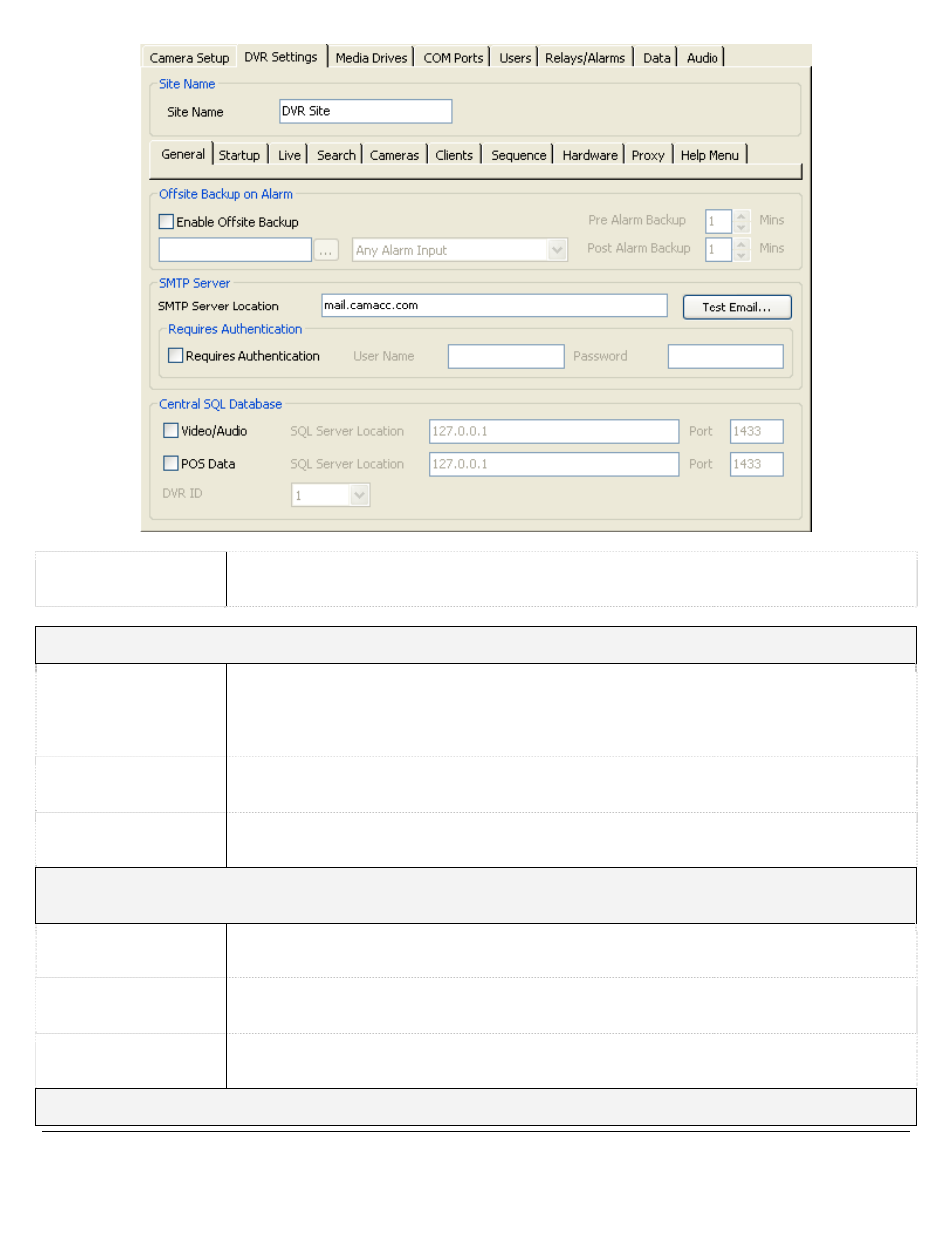
Task: Click the offsite backup path field
Action: (236, 249)
